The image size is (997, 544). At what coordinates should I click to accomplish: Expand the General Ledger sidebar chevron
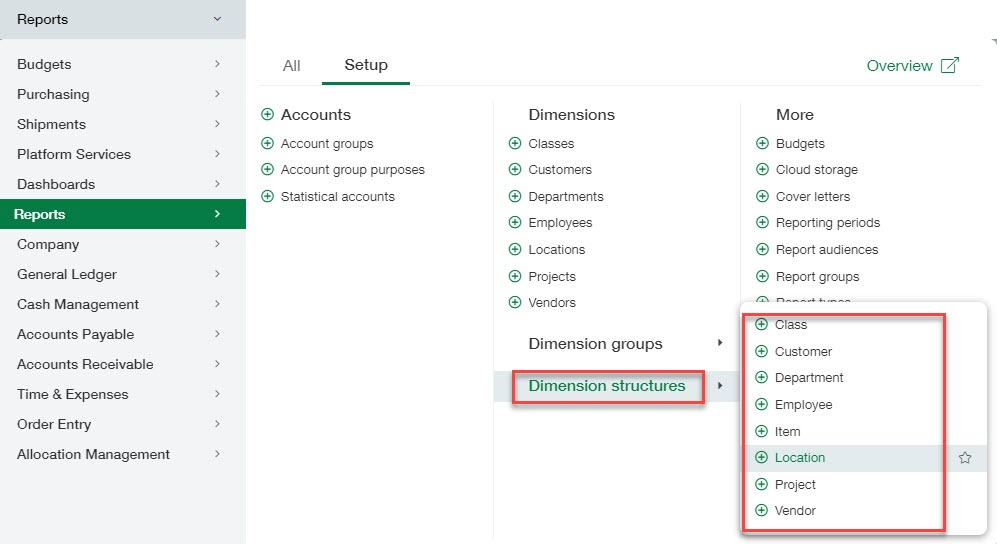tap(217, 274)
